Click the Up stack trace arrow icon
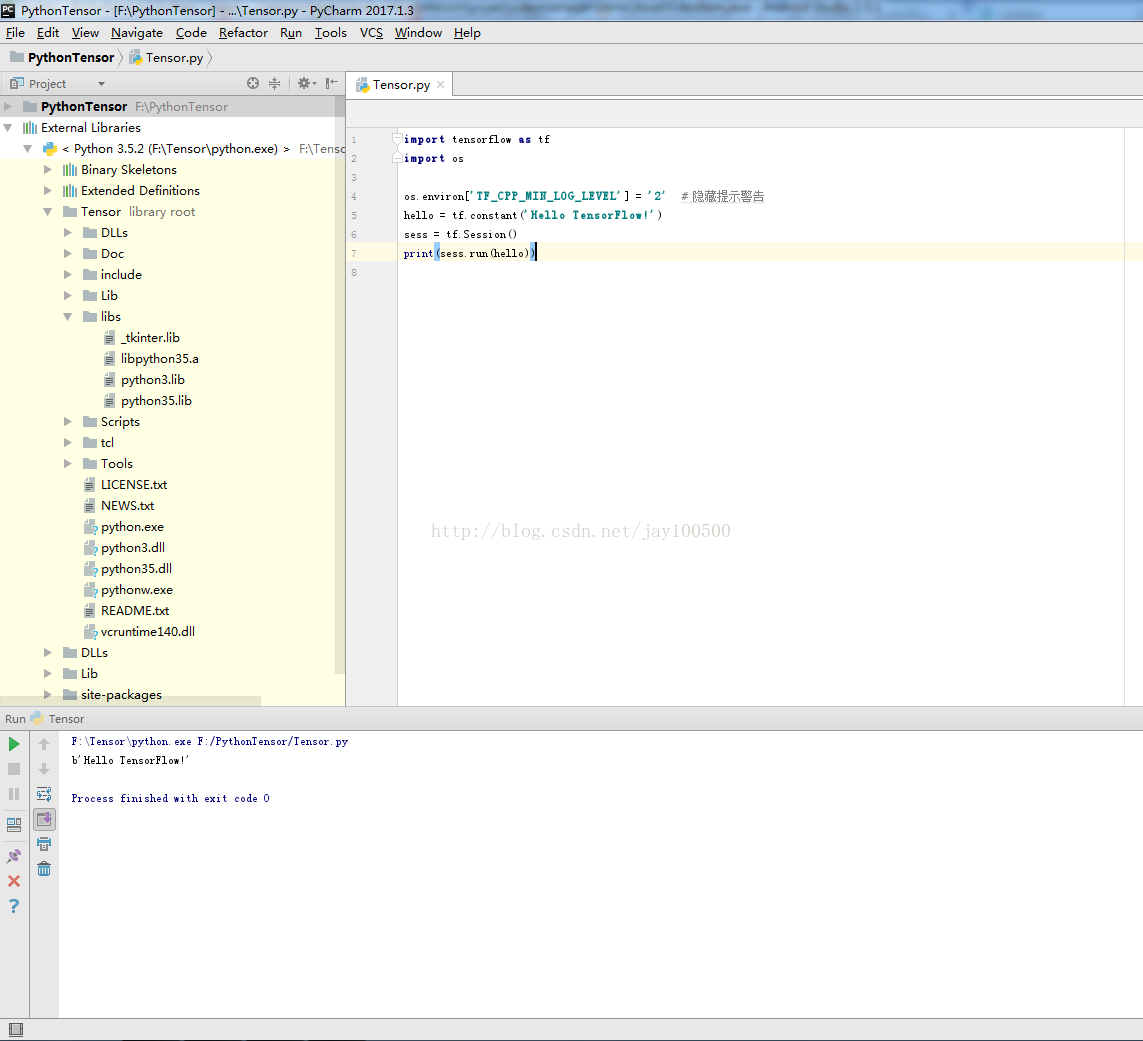Image resolution: width=1143 pixels, height=1041 pixels. click(44, 744)
